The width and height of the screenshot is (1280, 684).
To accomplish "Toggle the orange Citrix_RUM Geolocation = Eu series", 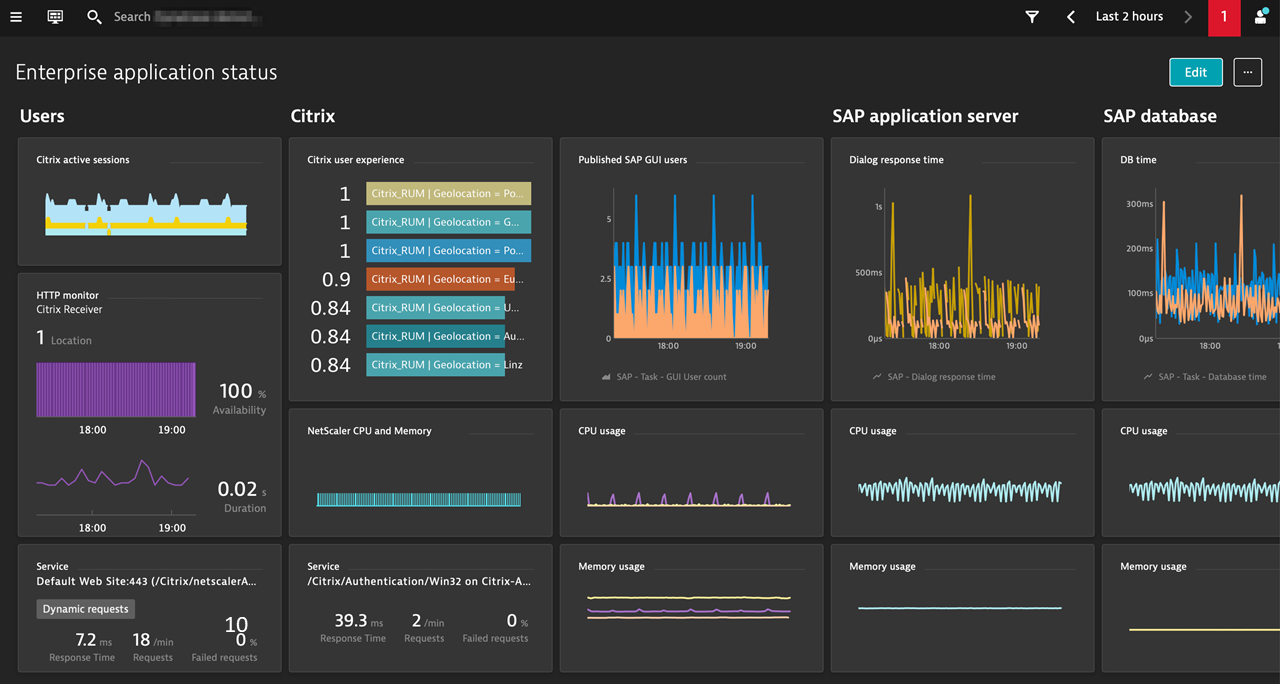I will pyautogui.click(x=446, y=279).
